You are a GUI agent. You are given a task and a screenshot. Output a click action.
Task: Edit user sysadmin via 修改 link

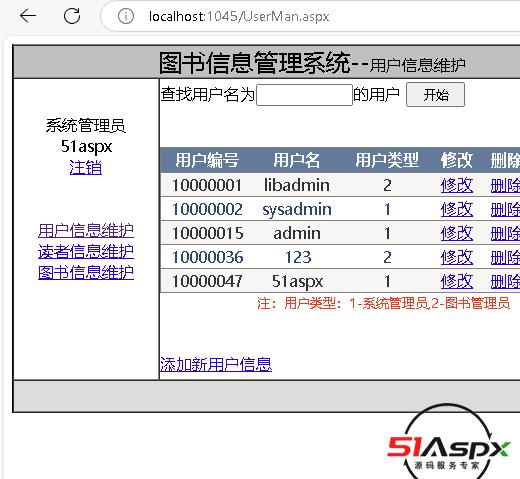pyautogui.click(x=457, y=209)
